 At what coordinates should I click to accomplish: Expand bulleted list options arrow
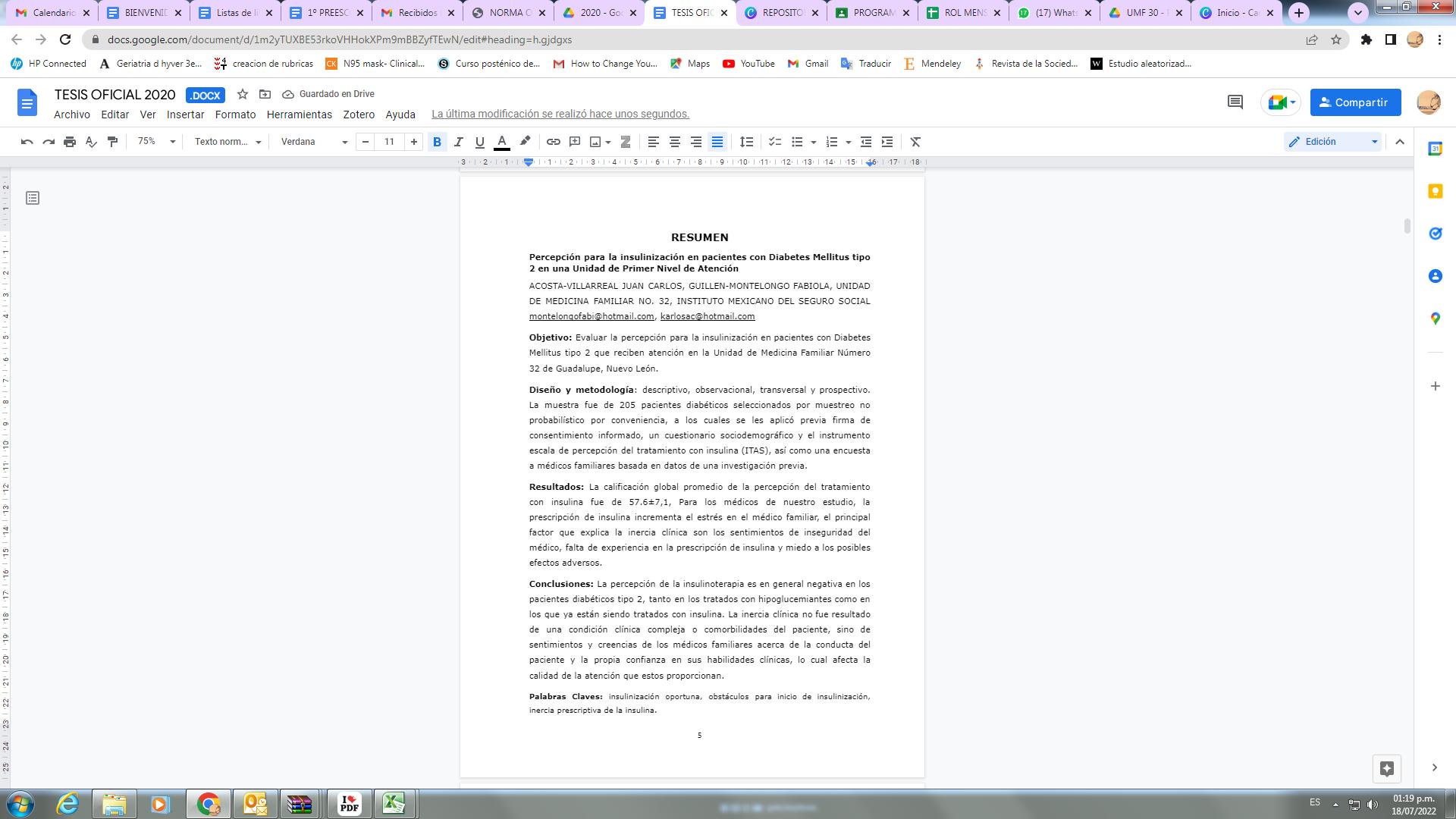[813, 142]
